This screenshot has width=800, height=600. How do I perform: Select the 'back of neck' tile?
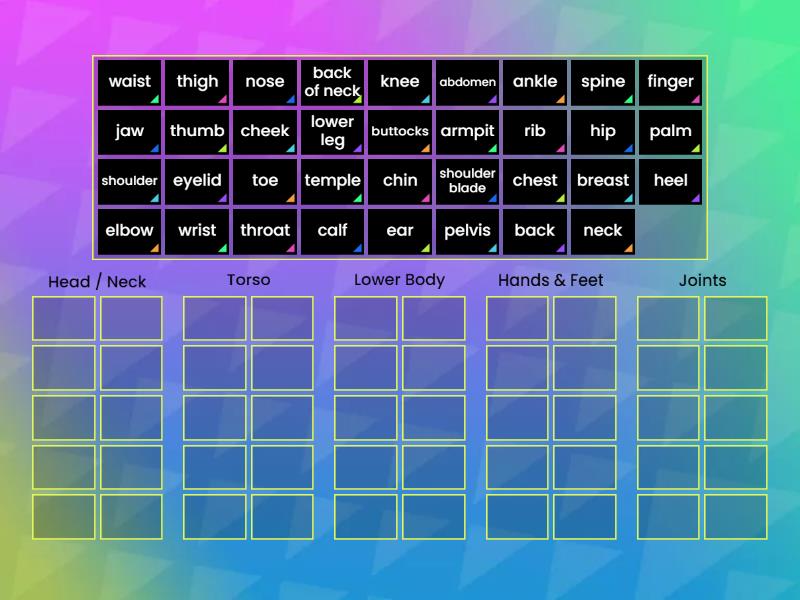click(332, 83)
